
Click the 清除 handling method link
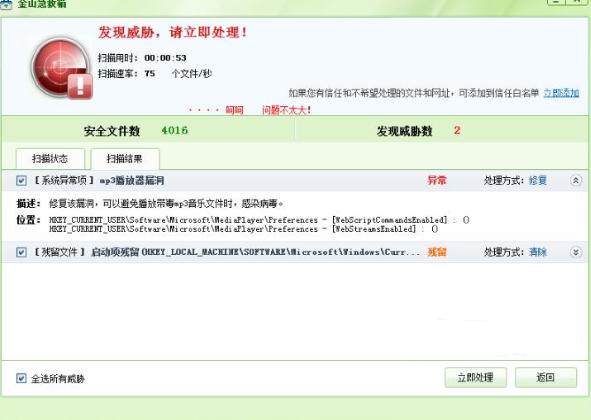(537, 252)
